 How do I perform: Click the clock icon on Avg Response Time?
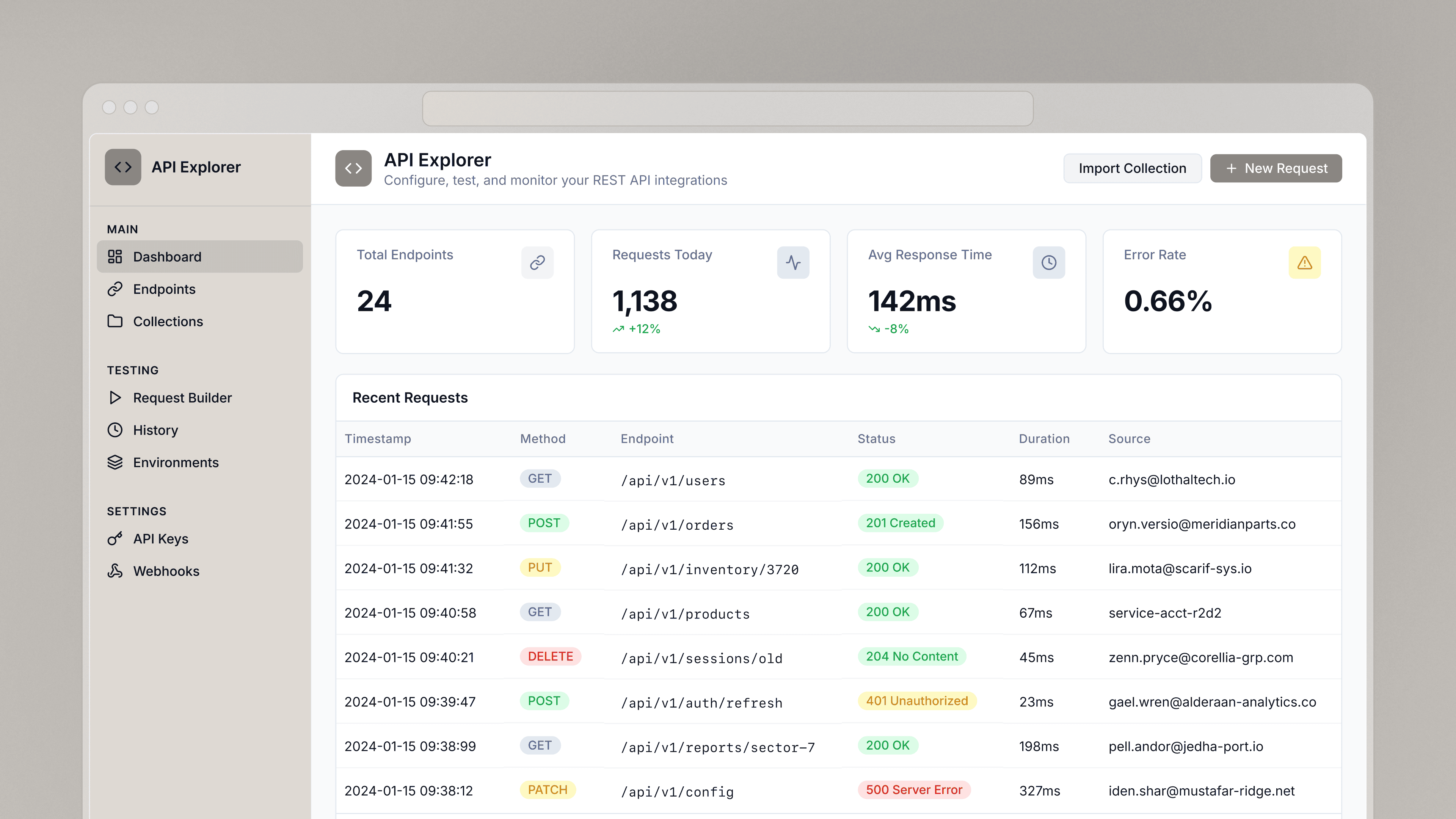tap(1049, 262)
